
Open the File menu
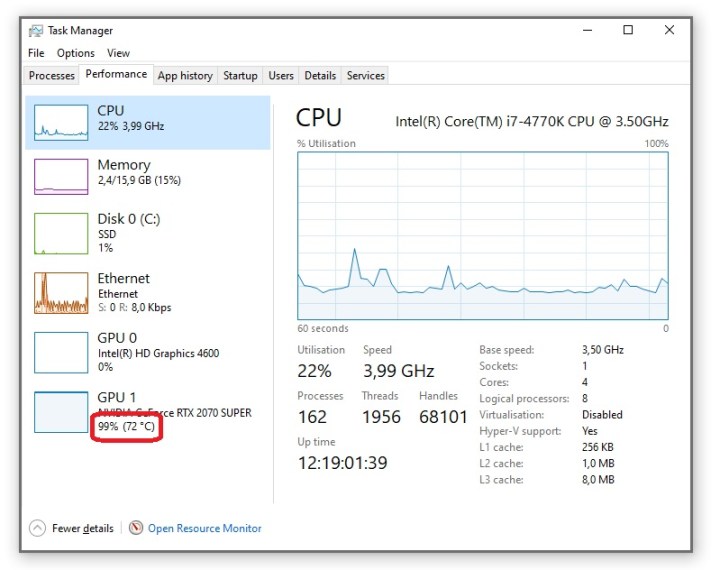click(36, 53)
